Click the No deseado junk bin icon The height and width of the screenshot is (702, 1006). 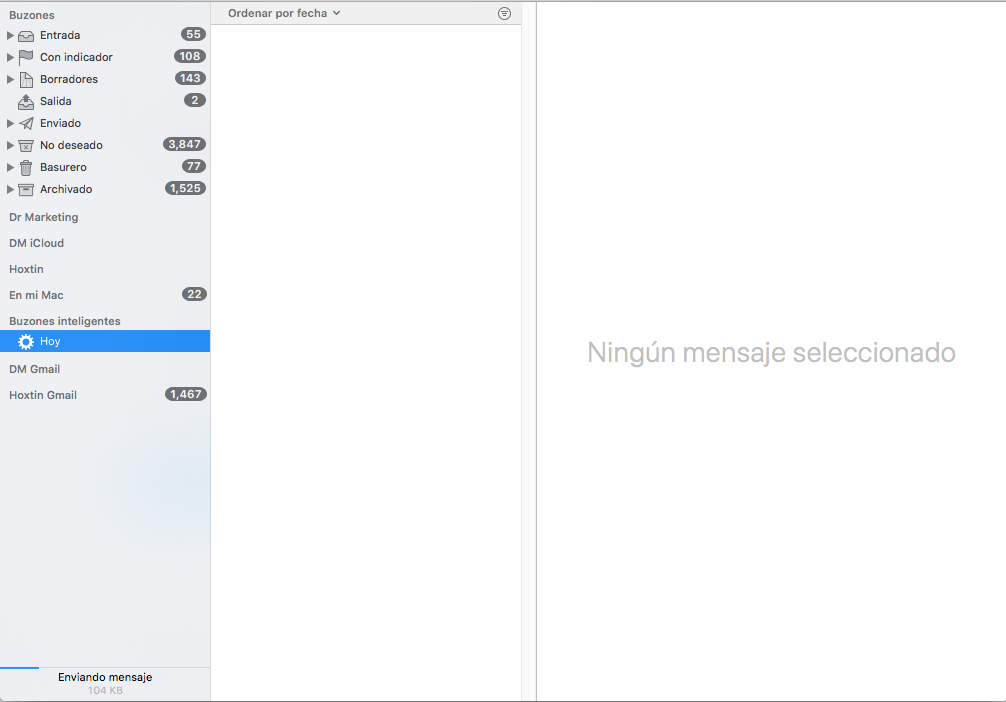pyautogui.click(x=26, y=145)
